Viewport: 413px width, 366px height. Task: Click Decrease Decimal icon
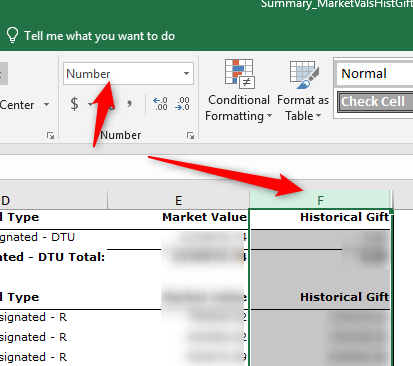tap(183, 104)
